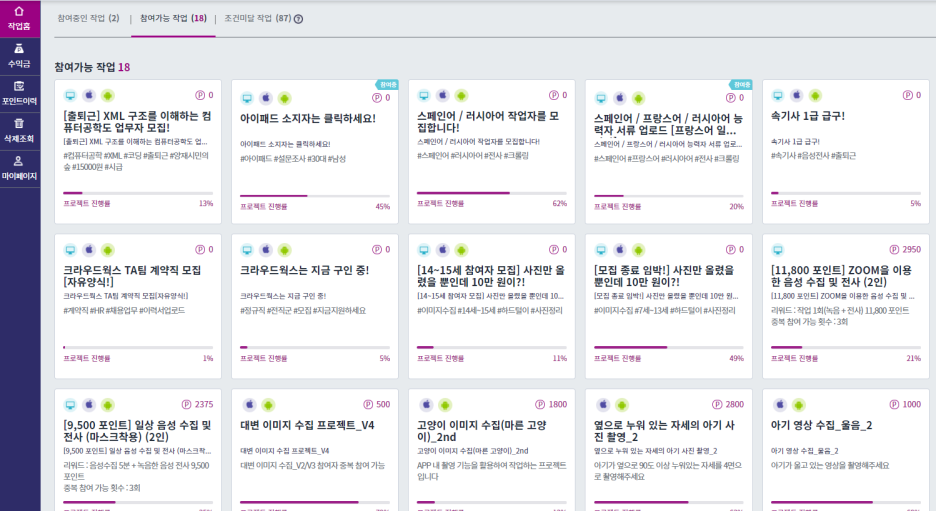Click Apple icon on XML 구조 card
936x511 pixels.
pos(89,96)
